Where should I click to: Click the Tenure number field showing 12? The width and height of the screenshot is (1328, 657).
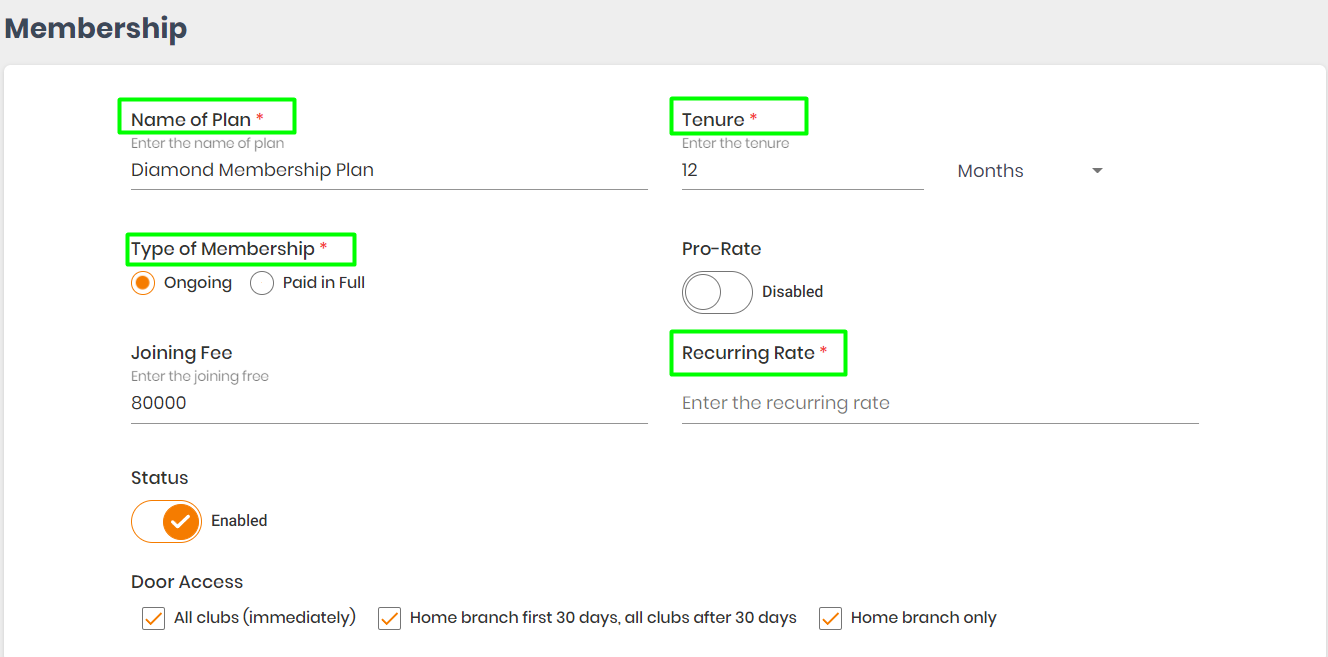tap(802, 171)
